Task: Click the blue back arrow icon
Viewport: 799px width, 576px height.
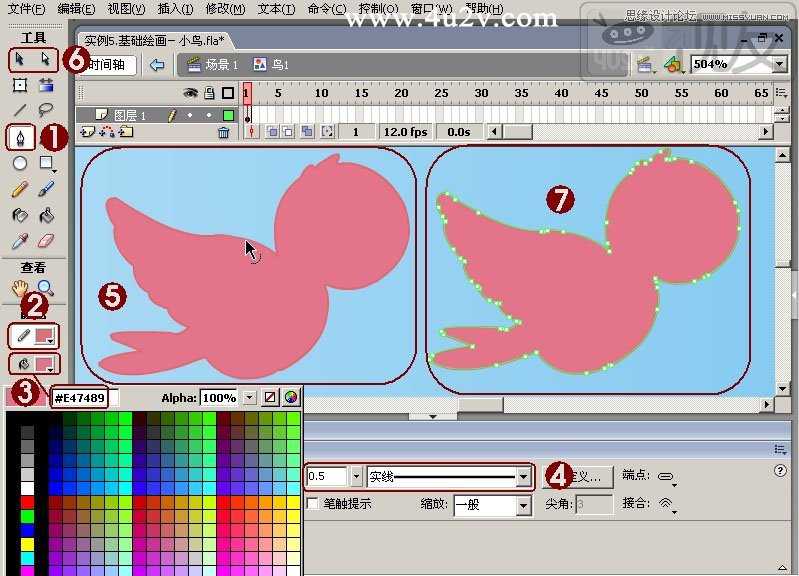Action: pyautogui.click(x=157, y=65)
